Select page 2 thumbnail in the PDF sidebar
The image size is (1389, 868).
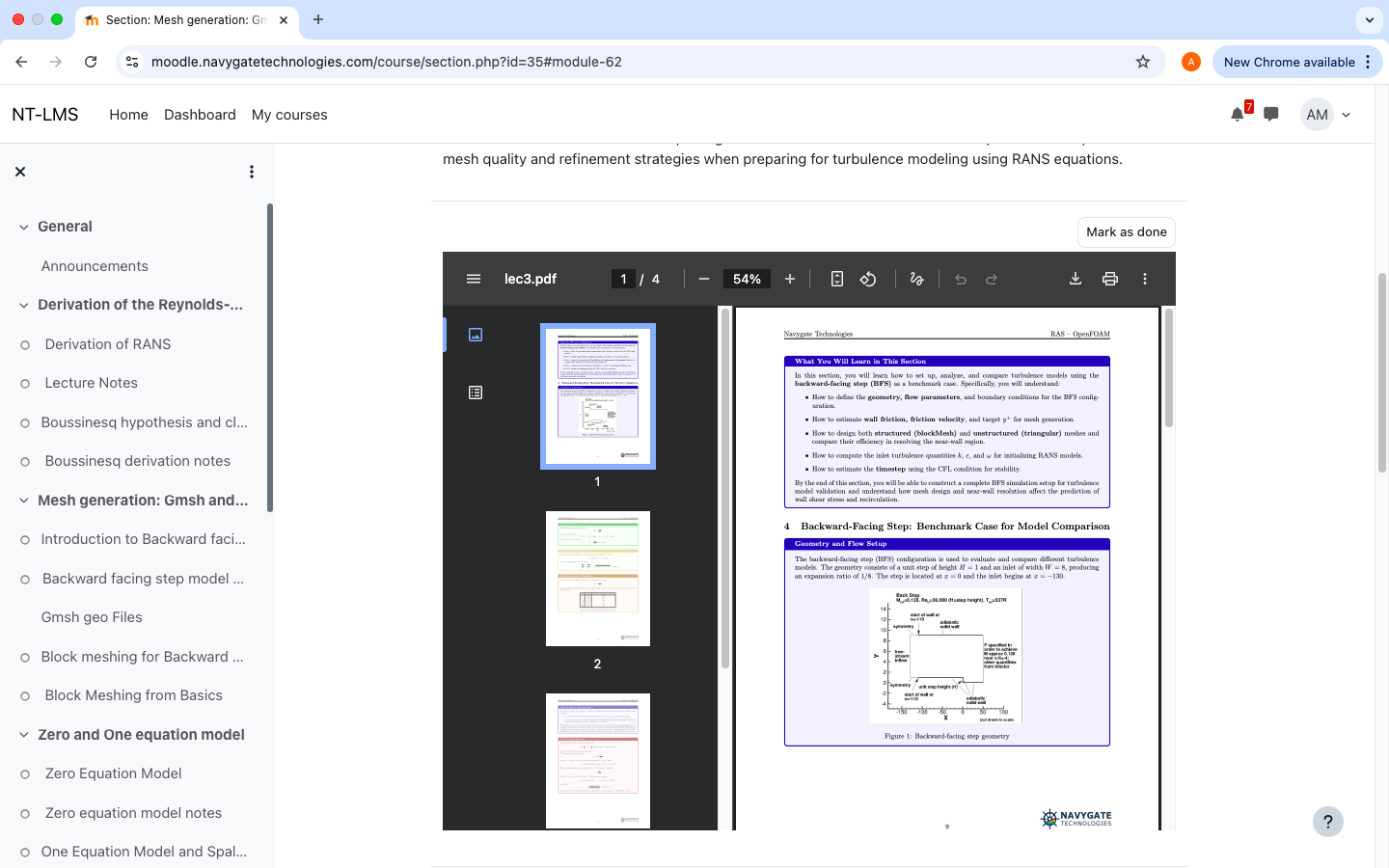coord(597,578)
